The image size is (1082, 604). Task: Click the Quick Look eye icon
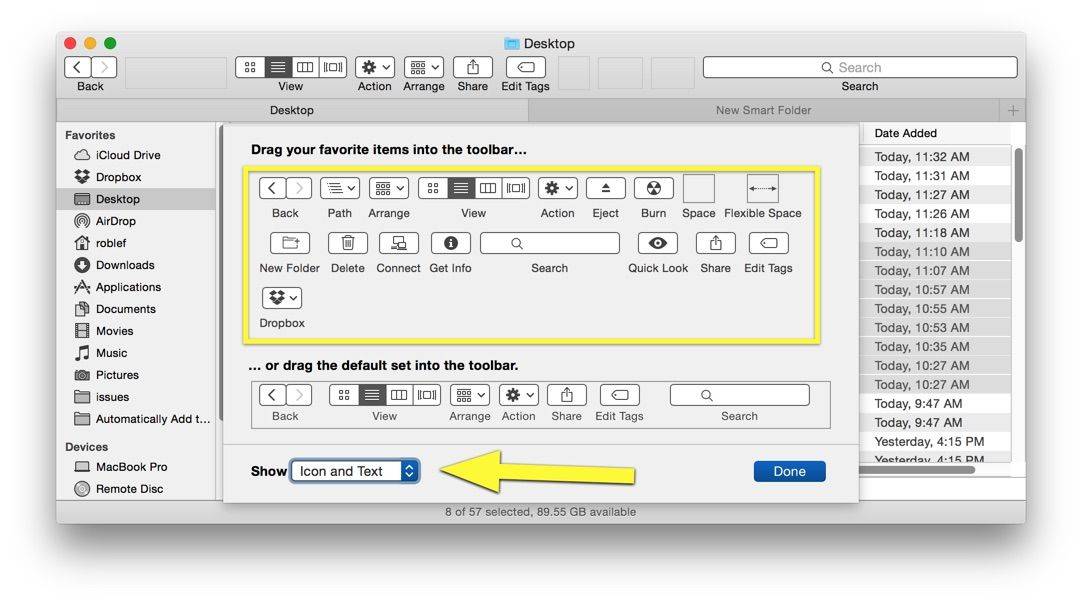point(657,243)
